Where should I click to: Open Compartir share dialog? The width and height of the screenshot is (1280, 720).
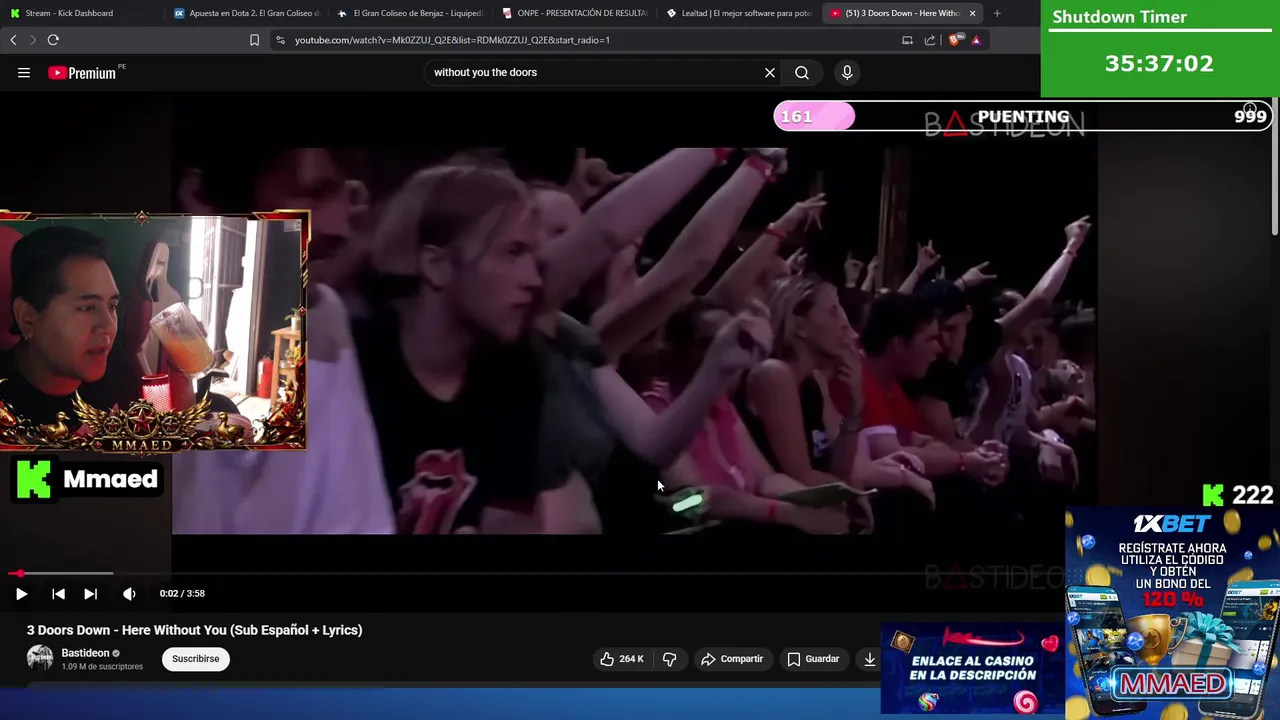pos(732,659)
